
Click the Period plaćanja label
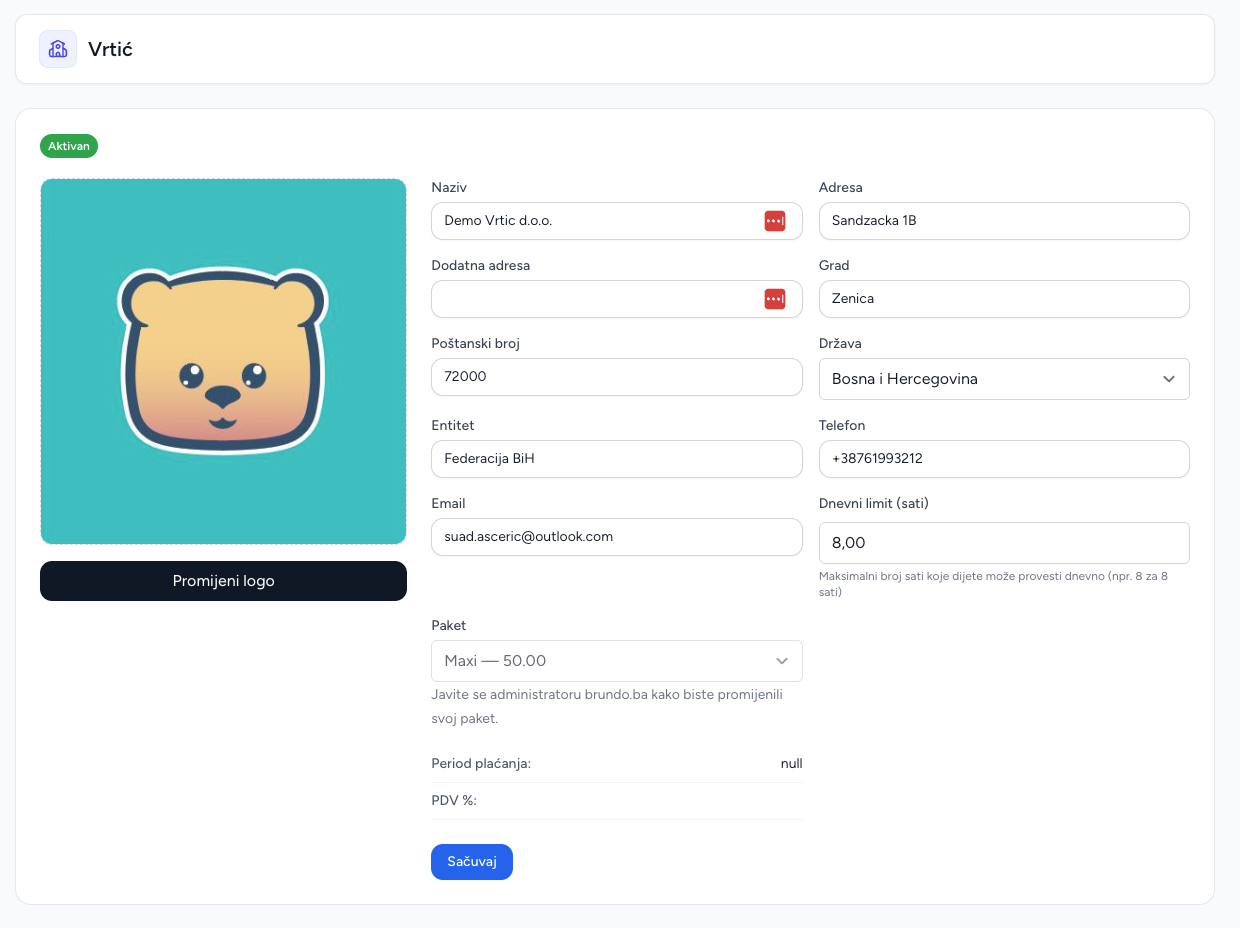pos(481,764)
